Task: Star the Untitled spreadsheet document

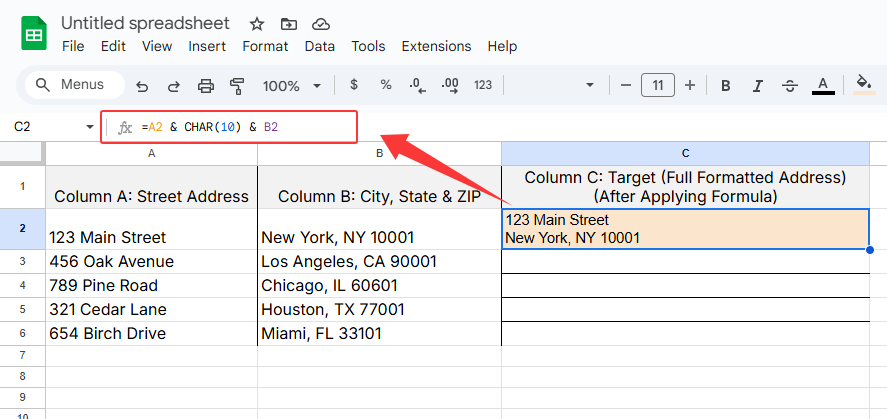Action: click(x=257, y=23)
